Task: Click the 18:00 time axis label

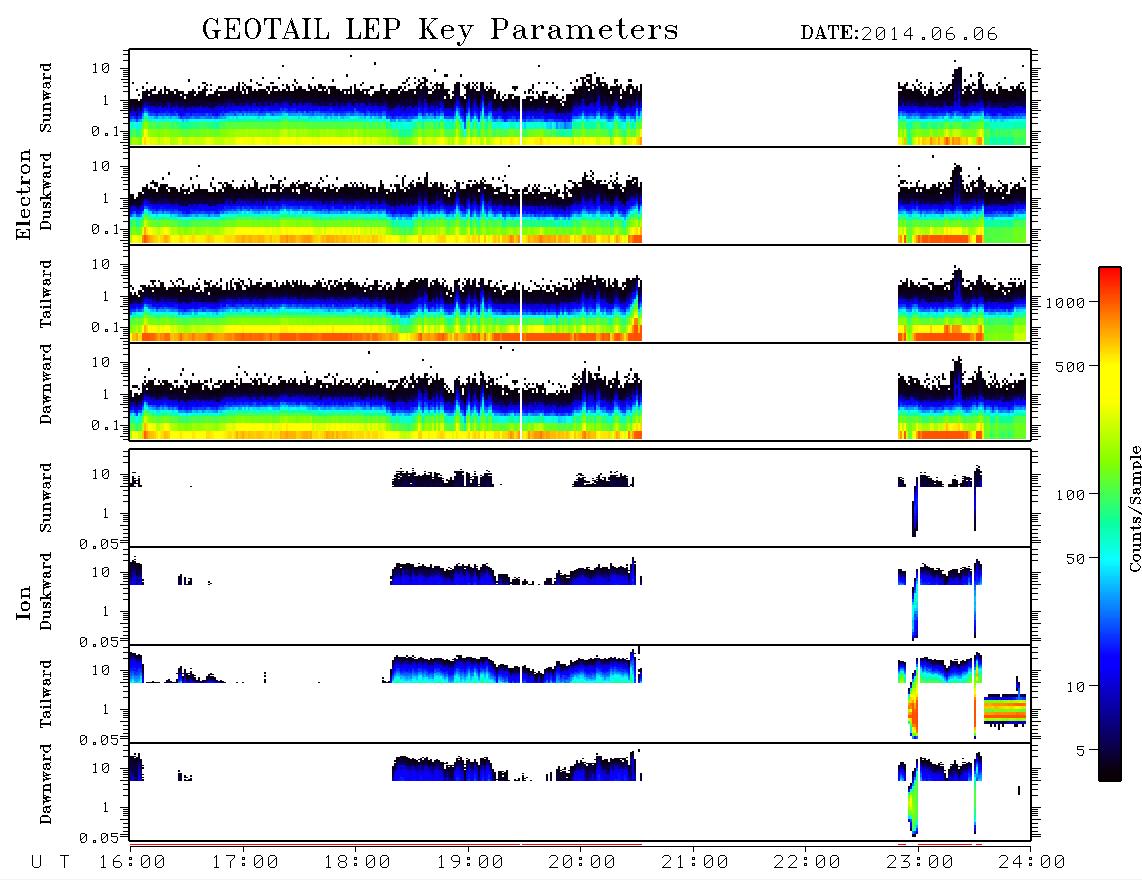Action: pos(358,862)
